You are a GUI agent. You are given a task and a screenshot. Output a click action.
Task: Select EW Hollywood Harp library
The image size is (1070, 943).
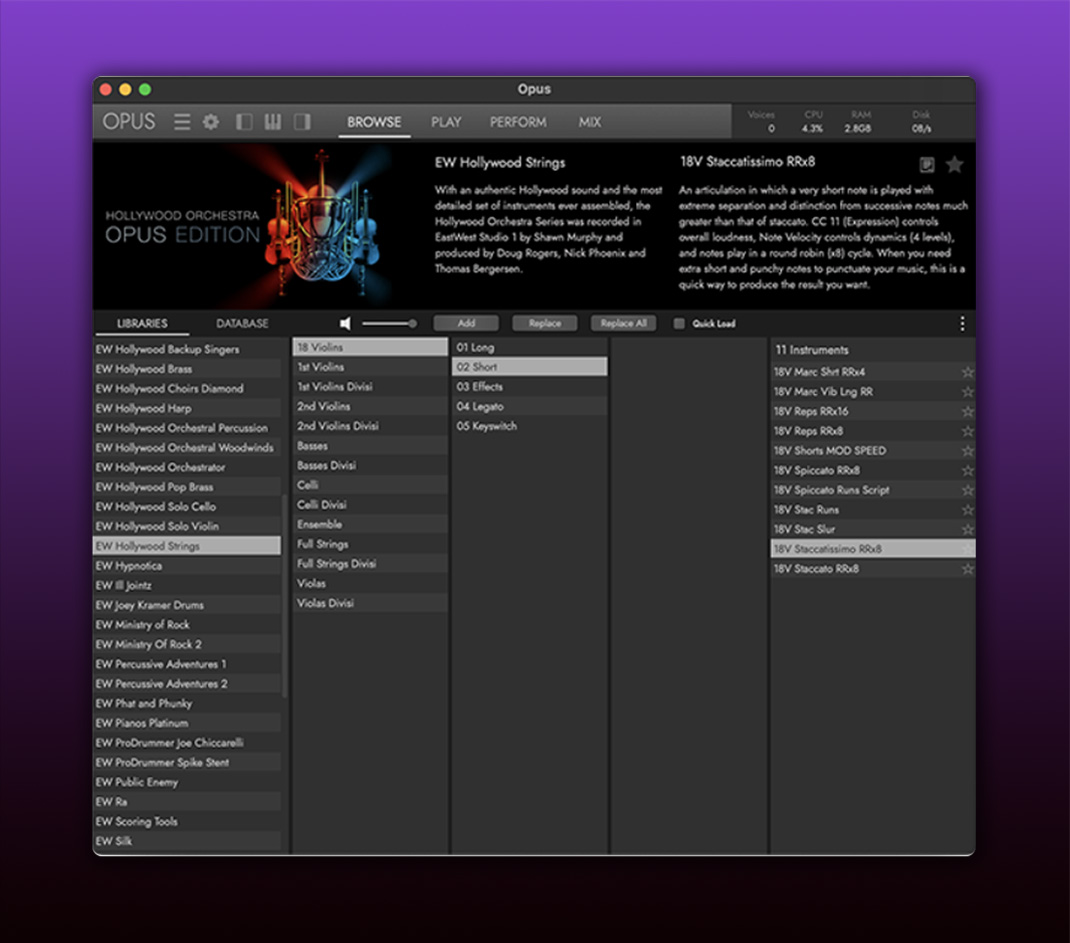187,409
